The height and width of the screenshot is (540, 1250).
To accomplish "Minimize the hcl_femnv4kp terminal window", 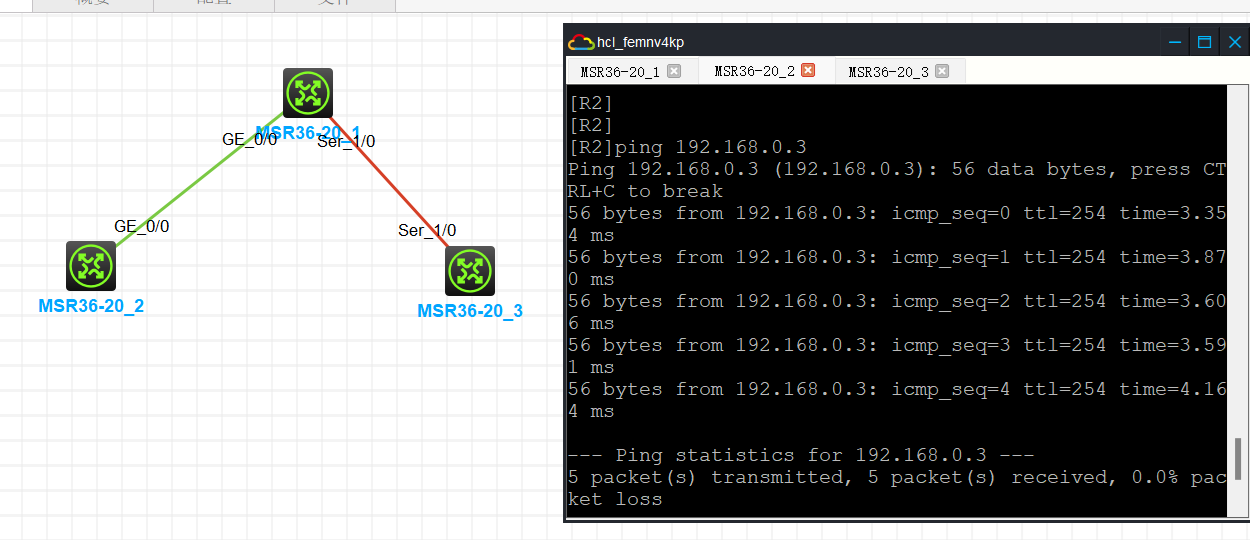I will point(1175,42).
